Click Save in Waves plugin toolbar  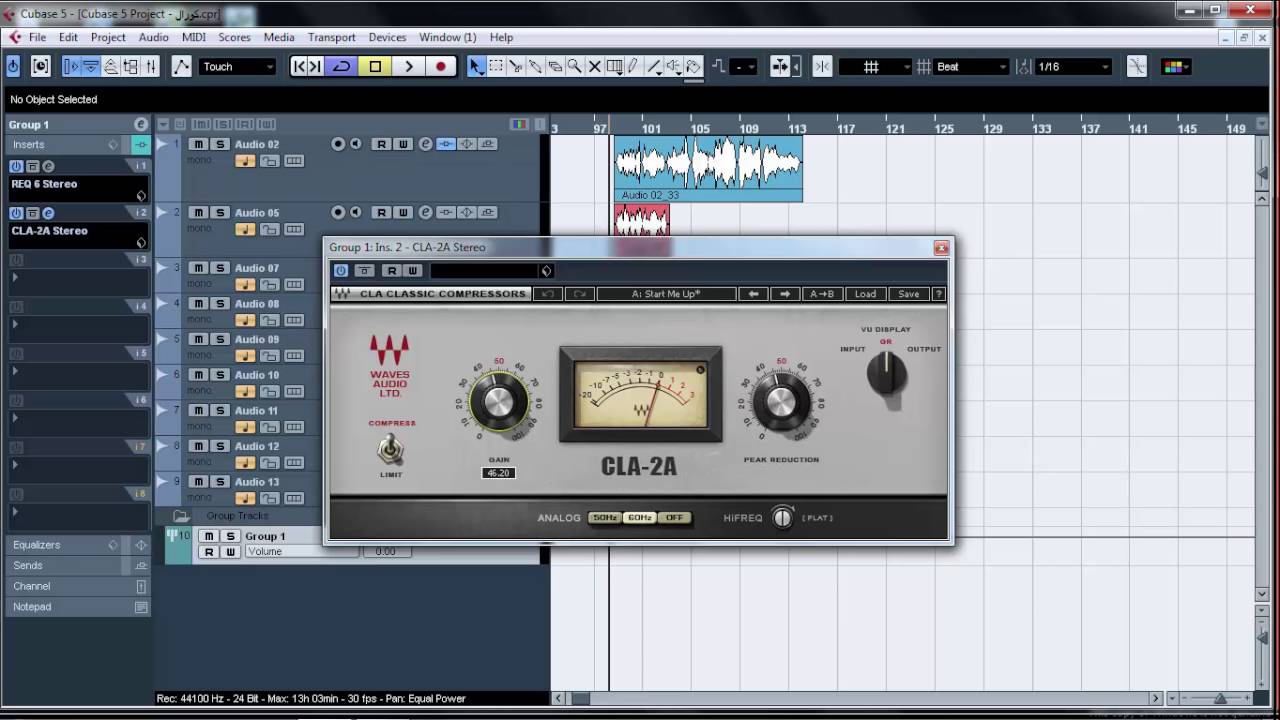[908, 294]
